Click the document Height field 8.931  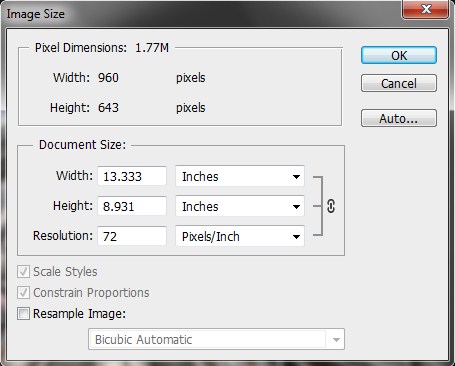(132, 206)
